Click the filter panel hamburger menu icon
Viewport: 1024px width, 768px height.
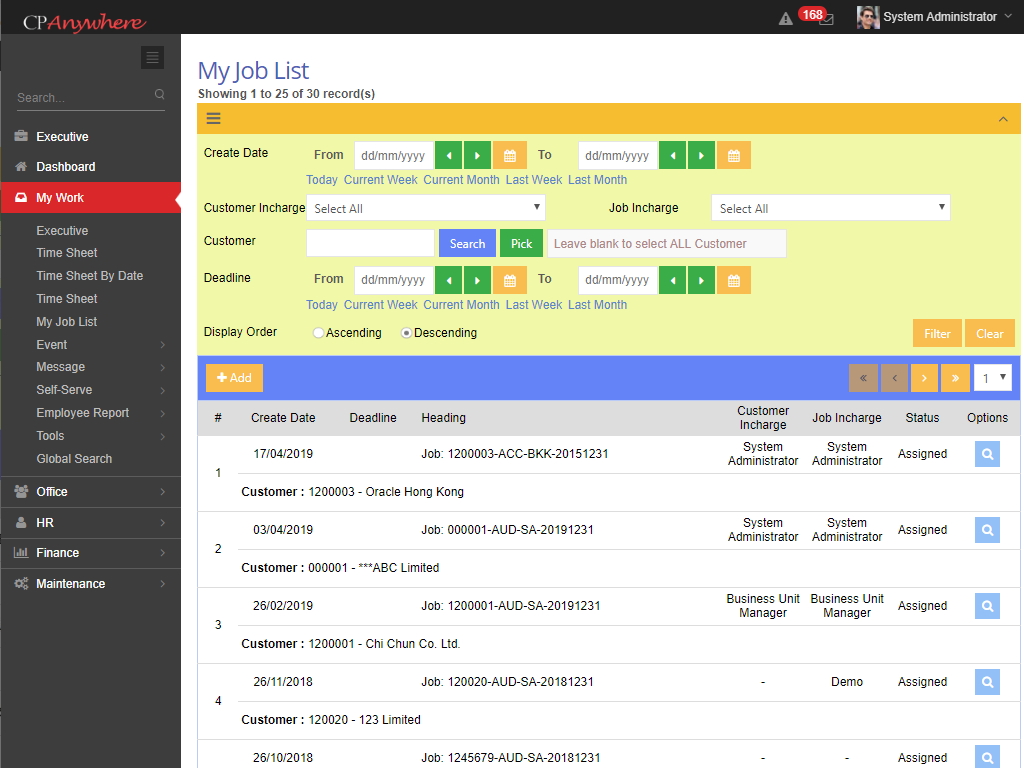click(x=213, y=118)
